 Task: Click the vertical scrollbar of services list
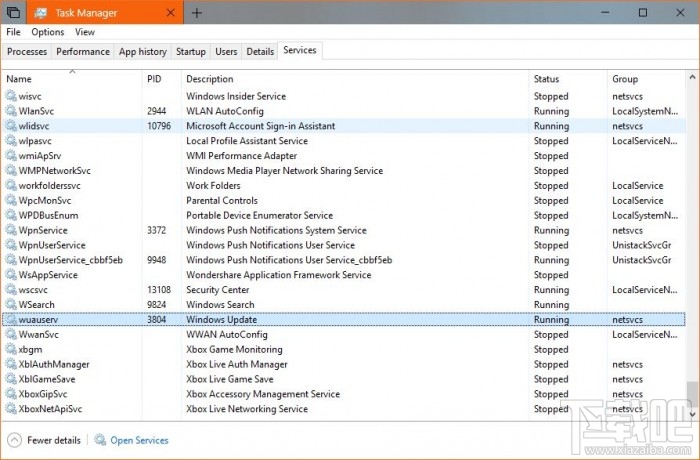pos(693,250)
